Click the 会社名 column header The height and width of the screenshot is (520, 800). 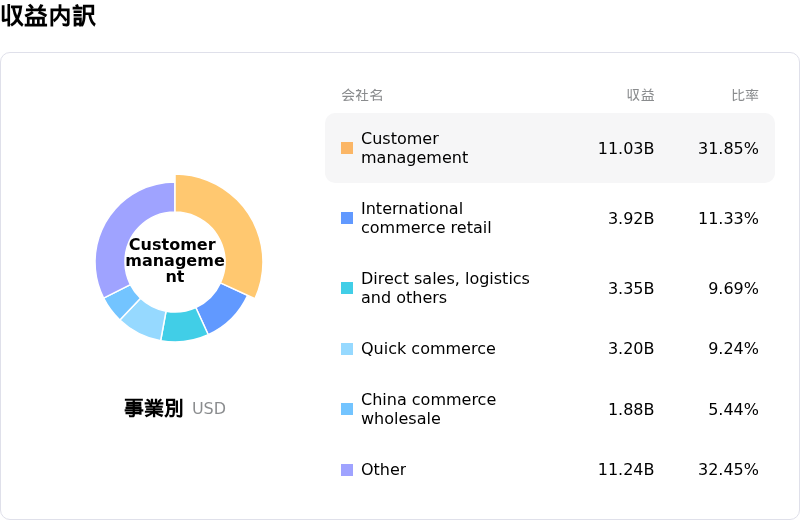click(362, 95)
